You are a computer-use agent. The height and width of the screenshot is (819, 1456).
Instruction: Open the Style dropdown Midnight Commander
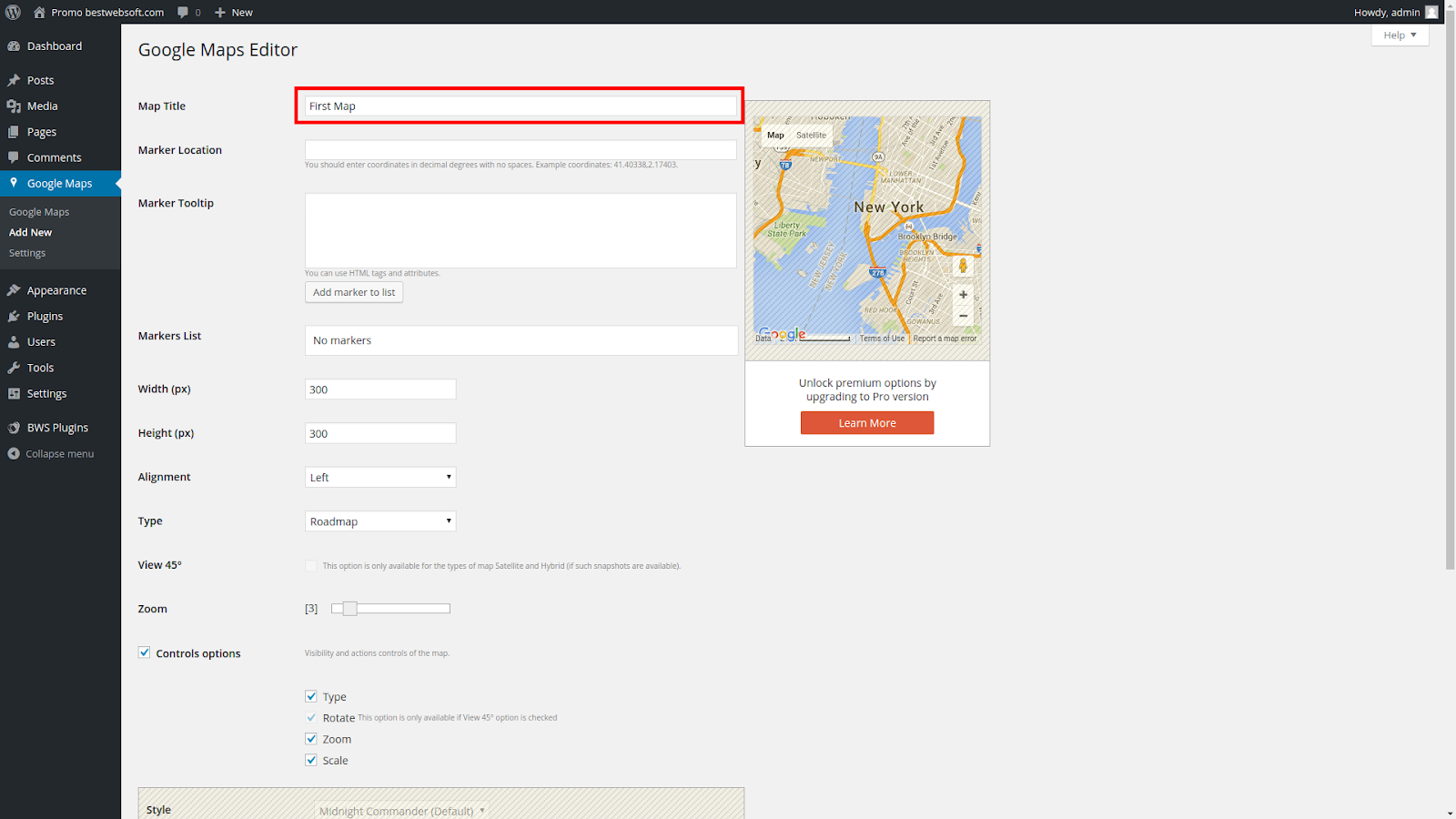(402, 811)
